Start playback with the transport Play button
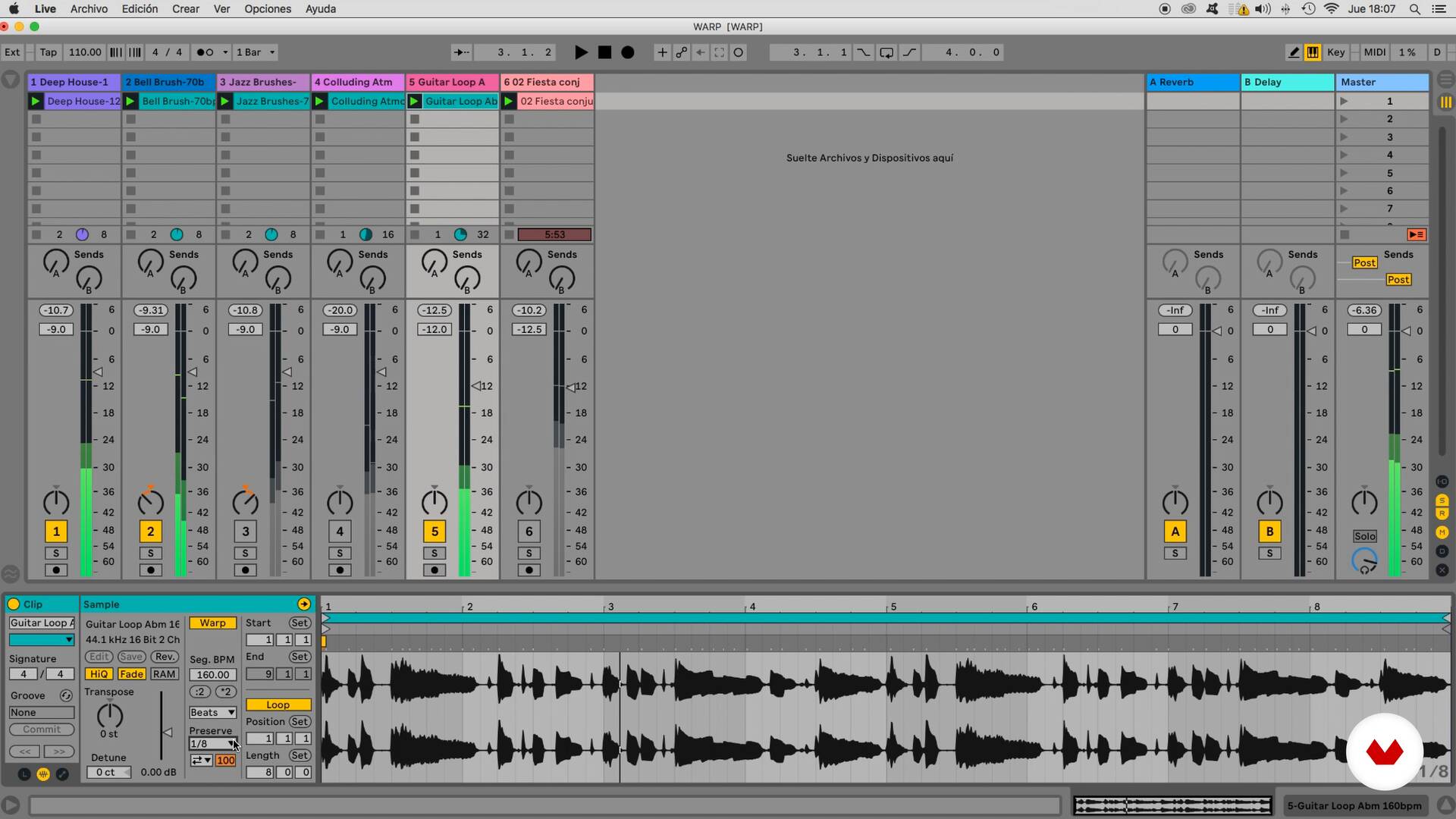This screenshot has height=819, width=1456. tap(581, 52)
